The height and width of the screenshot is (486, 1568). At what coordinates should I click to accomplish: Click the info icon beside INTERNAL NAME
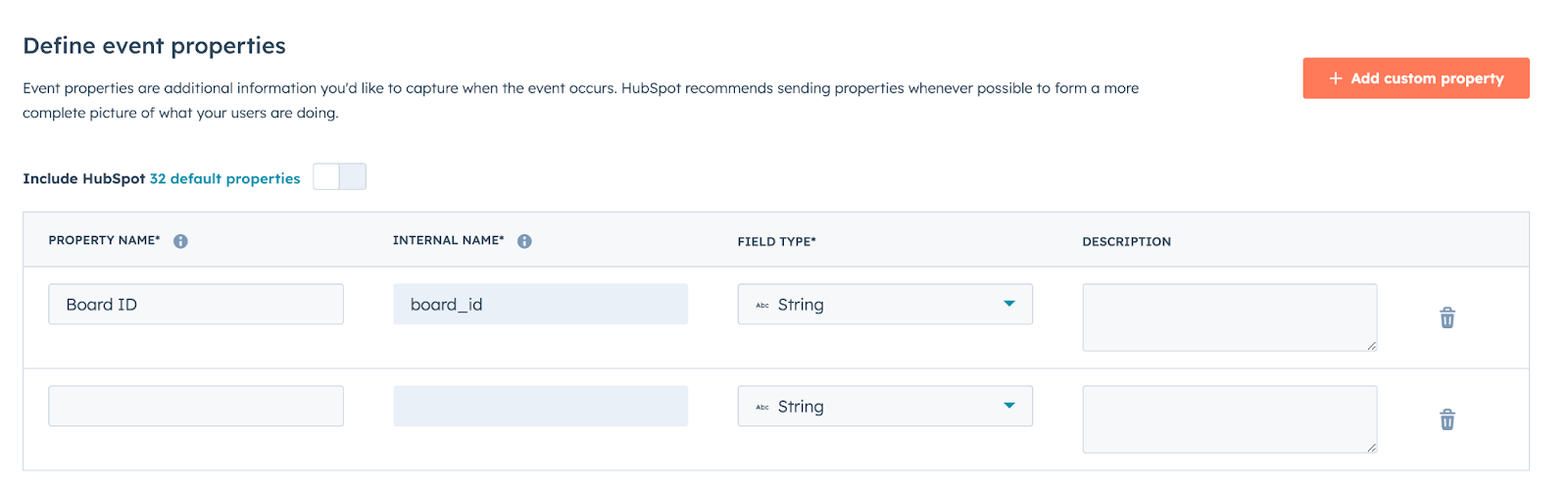(525, 241)
